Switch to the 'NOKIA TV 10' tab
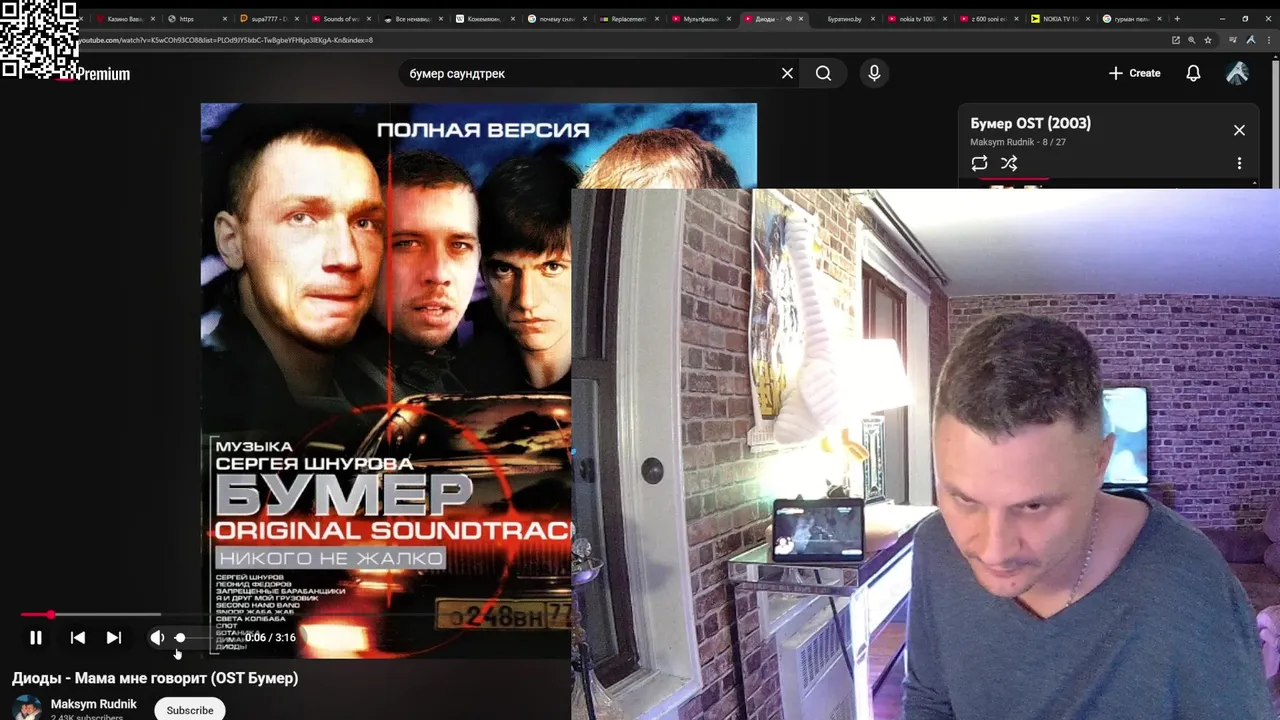 1059,19
